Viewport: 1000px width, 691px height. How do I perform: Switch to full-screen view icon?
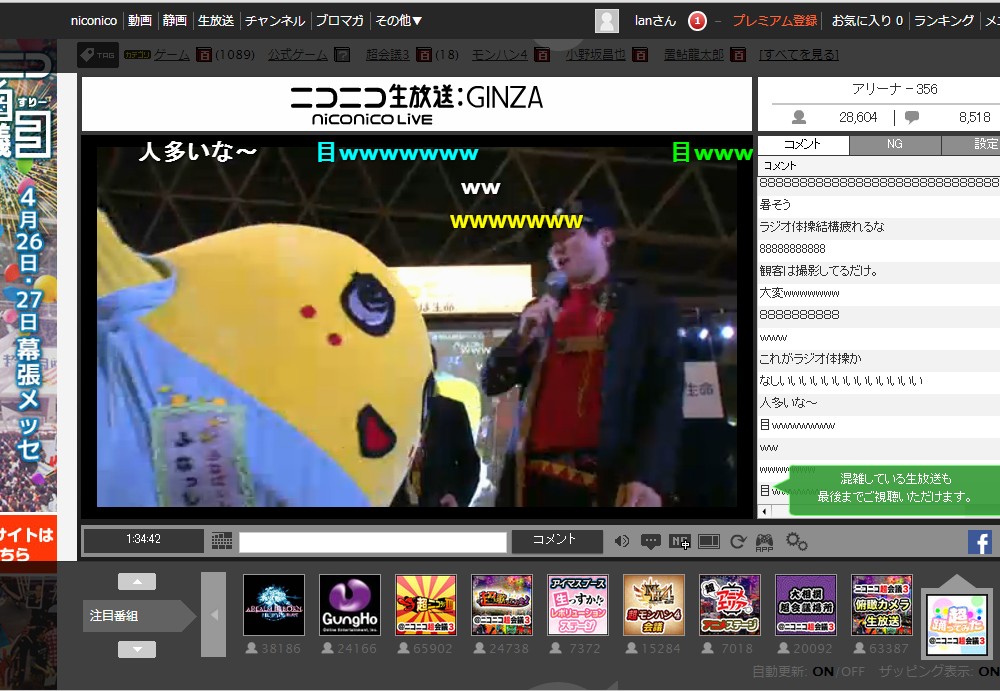pos(709,542)
